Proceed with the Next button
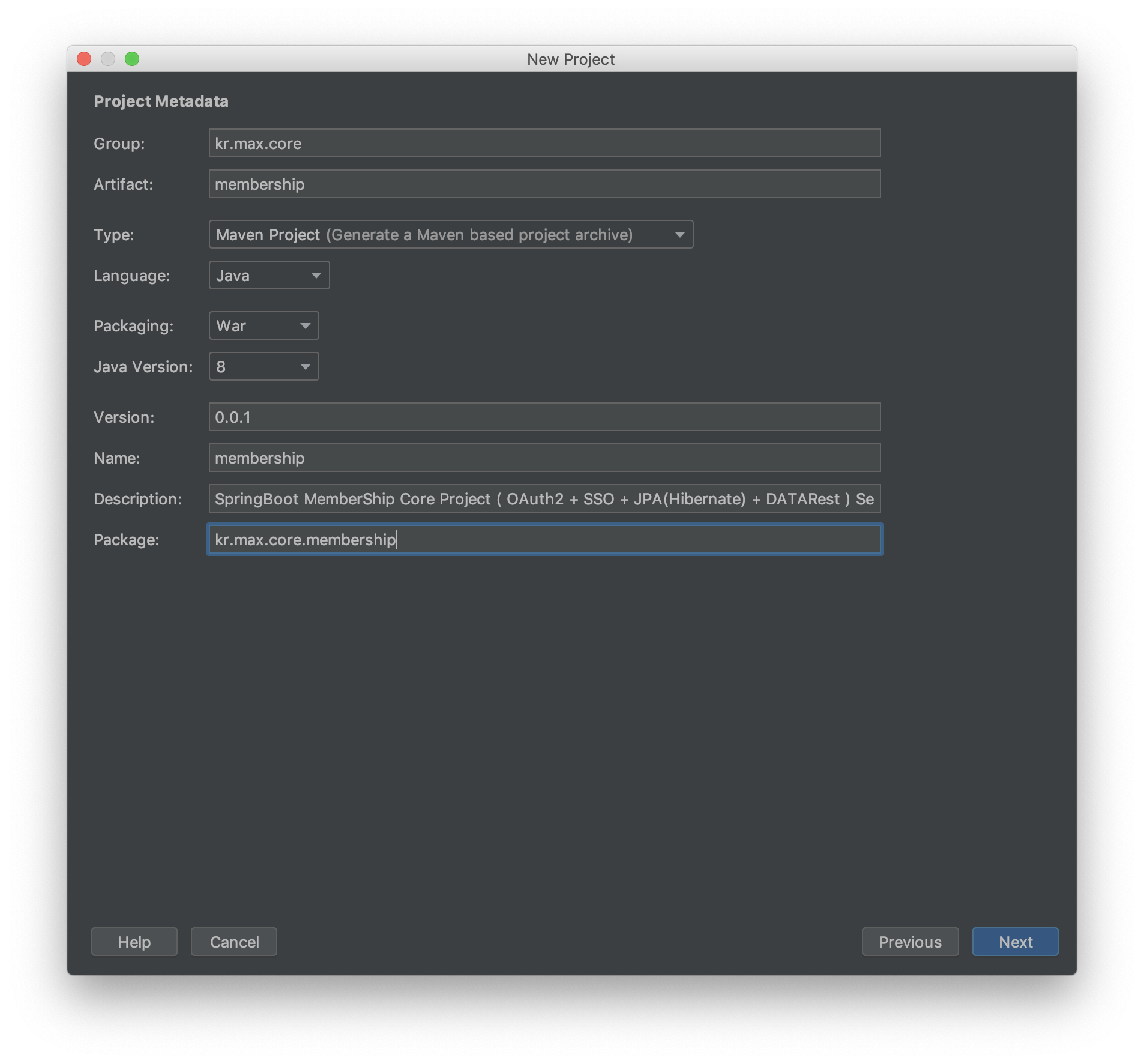Image resolution: width=1144 pixels, height=1064 pixels. click(1015, 942)
